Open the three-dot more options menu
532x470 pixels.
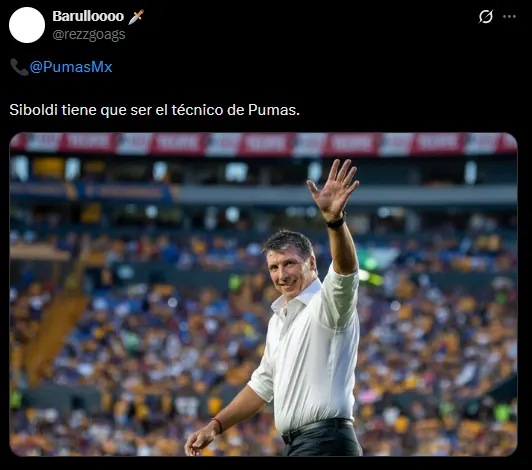509,16
